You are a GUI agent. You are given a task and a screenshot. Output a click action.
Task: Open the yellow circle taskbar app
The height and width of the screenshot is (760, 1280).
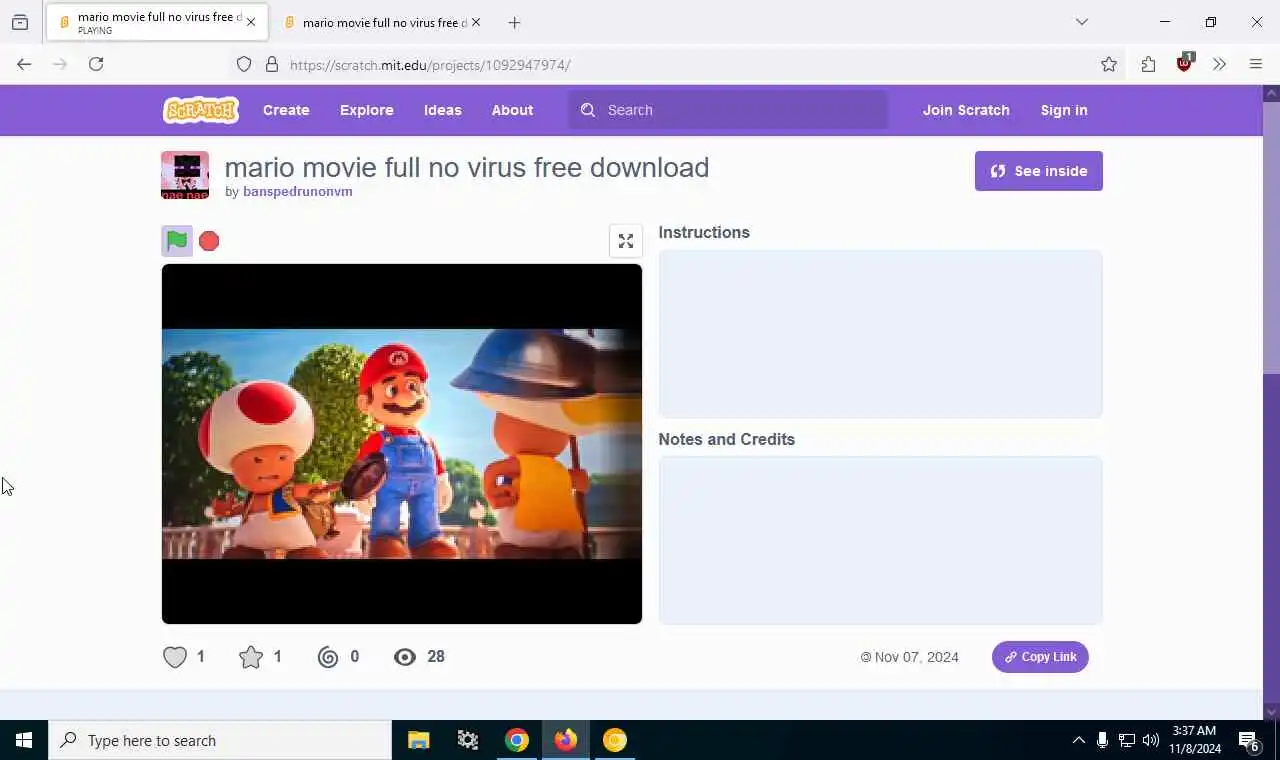(x=615, y=740)
